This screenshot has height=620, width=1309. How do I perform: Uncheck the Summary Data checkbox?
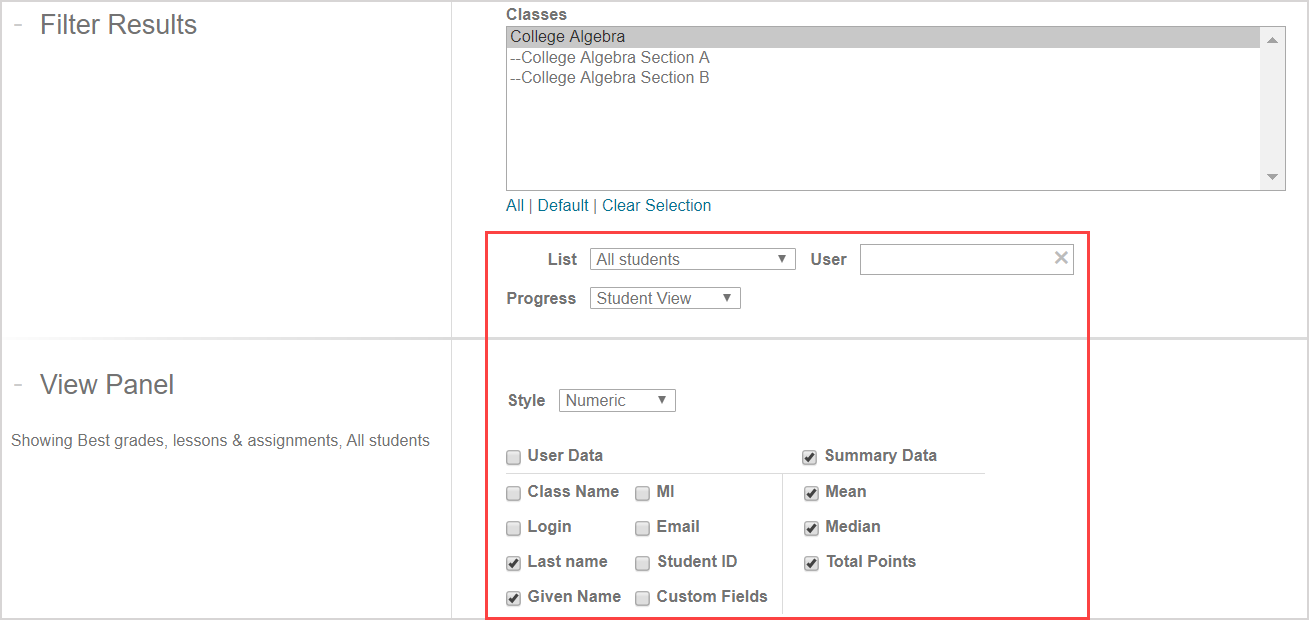(810, 457)
